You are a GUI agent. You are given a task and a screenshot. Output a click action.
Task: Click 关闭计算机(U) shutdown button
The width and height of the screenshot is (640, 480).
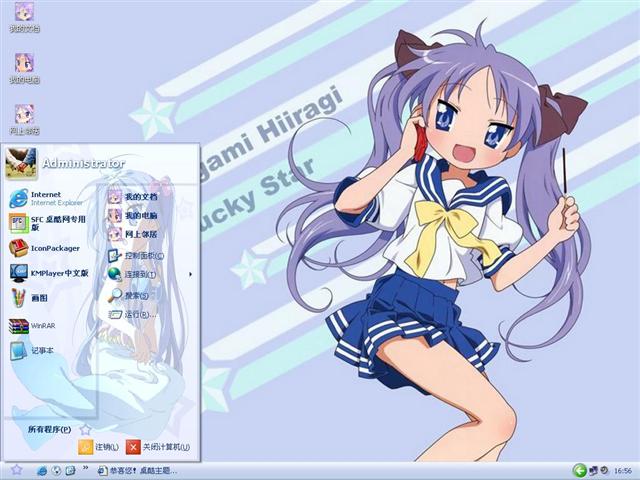click(x=158, y=447)
